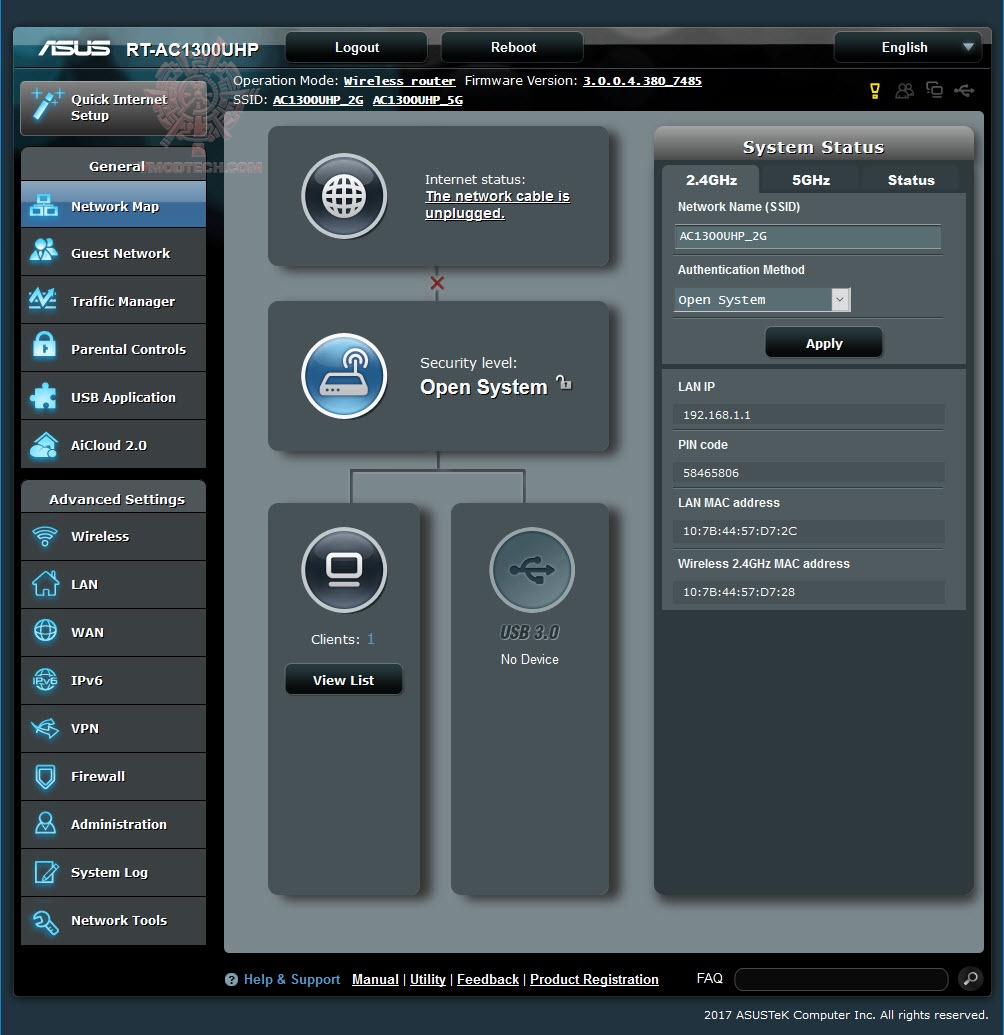The width and height of the screenshot is (1004, 1035).
Task: Open USB Application page
Action: click(114, 397)
